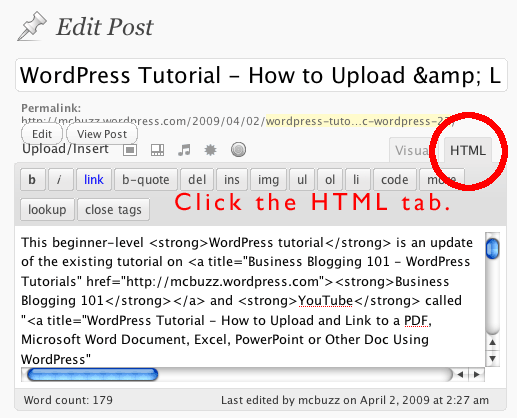This screenshot has width=517, height=418.
Task: Click the Permalink: label
Action: pos(51,108)
